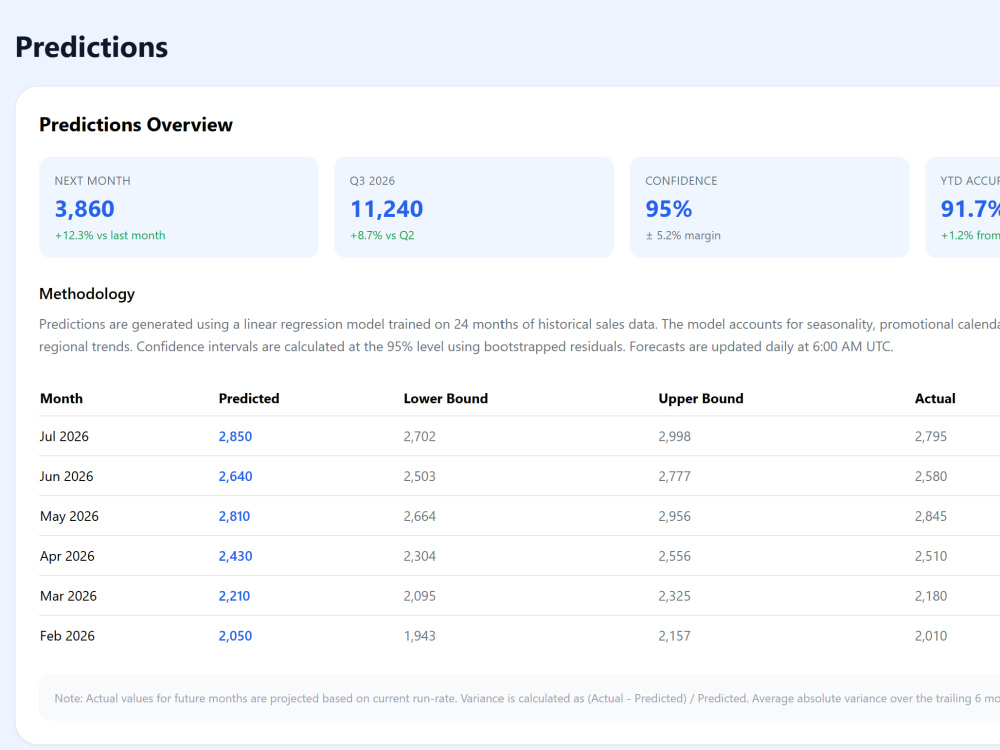Click actual value 2,180 cell
Viewport: 1000px width, 750px height.
click(931, 596)
